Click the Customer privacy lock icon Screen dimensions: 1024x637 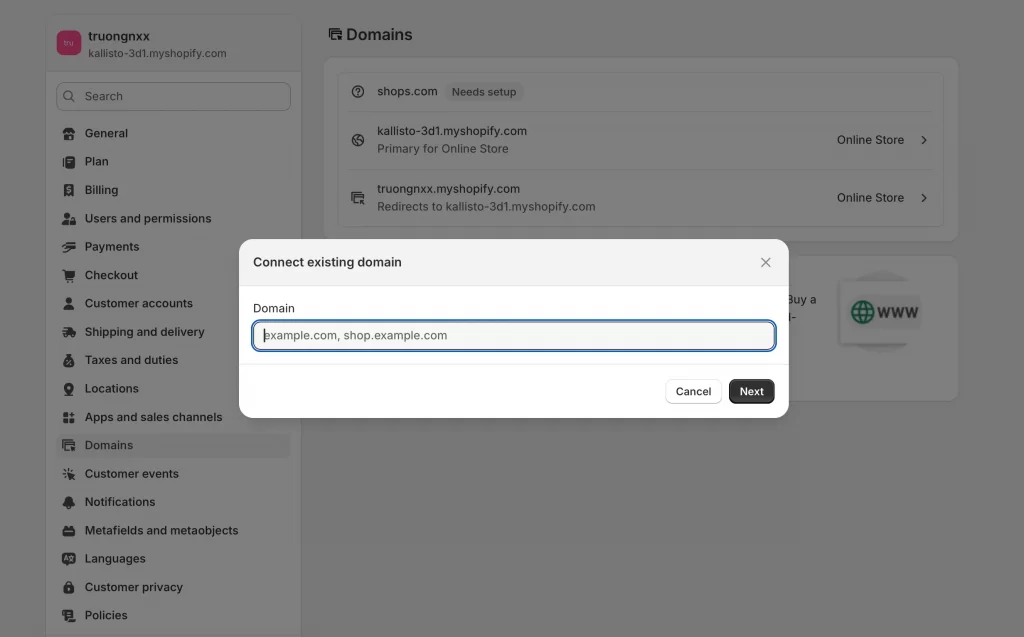pyautogui.click(x=69, y=587)
